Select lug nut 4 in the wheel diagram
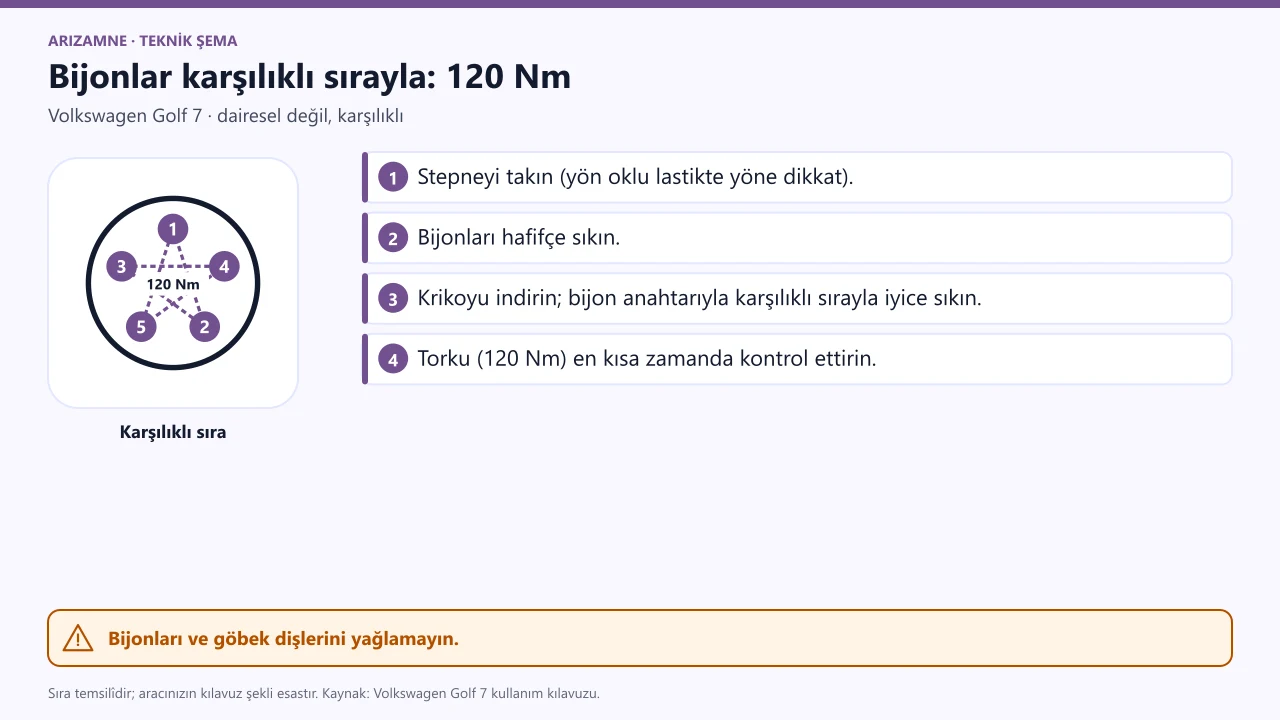 click(x=224, y=266)
